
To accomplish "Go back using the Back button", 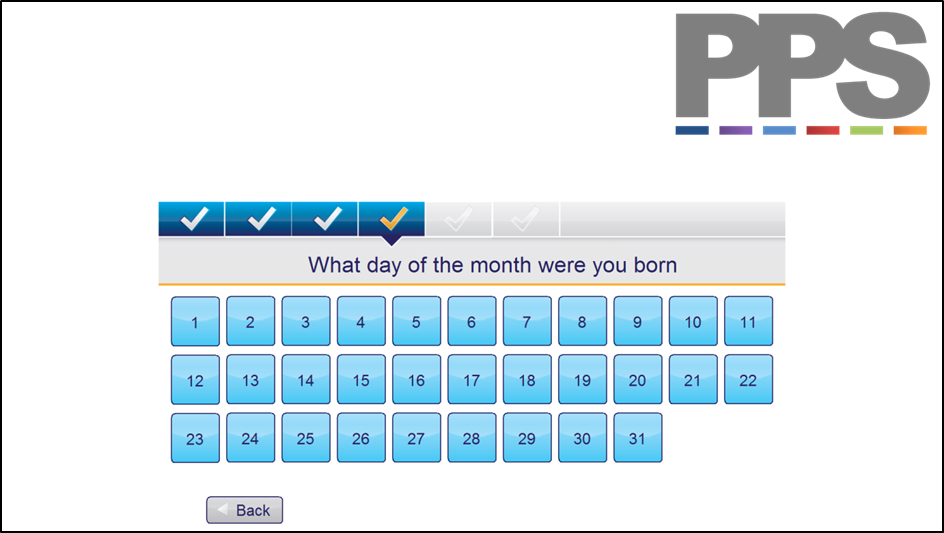I will 244,510.
